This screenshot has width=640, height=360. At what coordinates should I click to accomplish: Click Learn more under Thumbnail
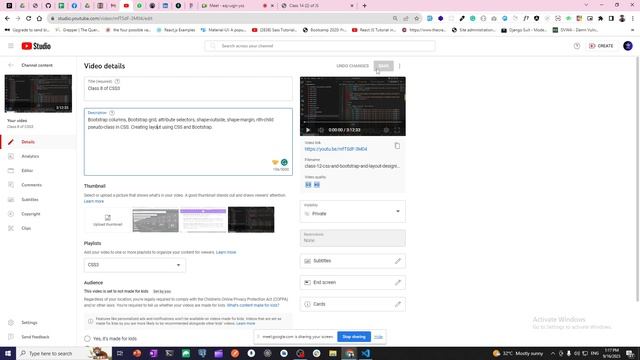[94, 201]
